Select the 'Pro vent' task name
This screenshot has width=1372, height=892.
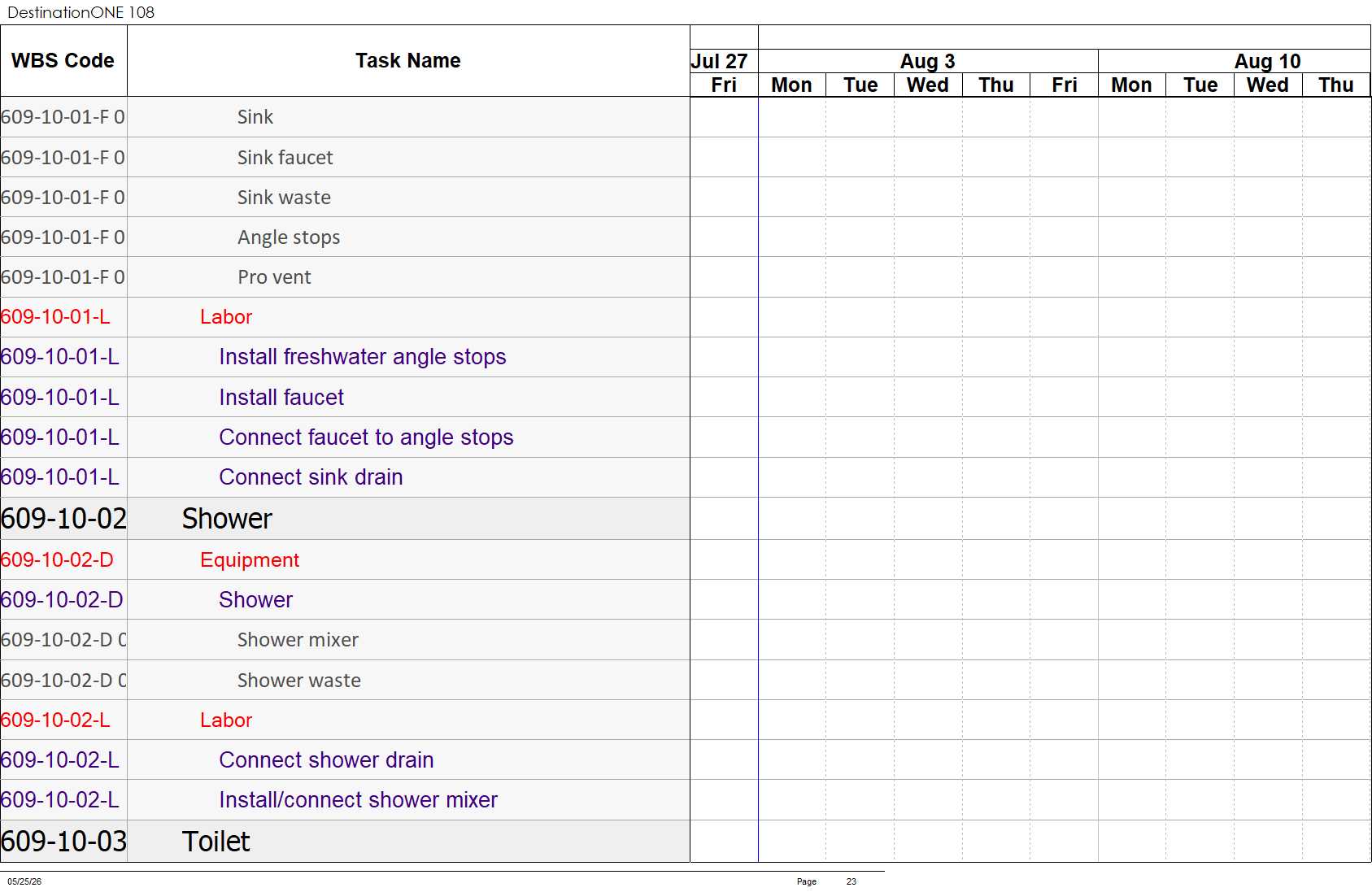(x=274, y=277)
